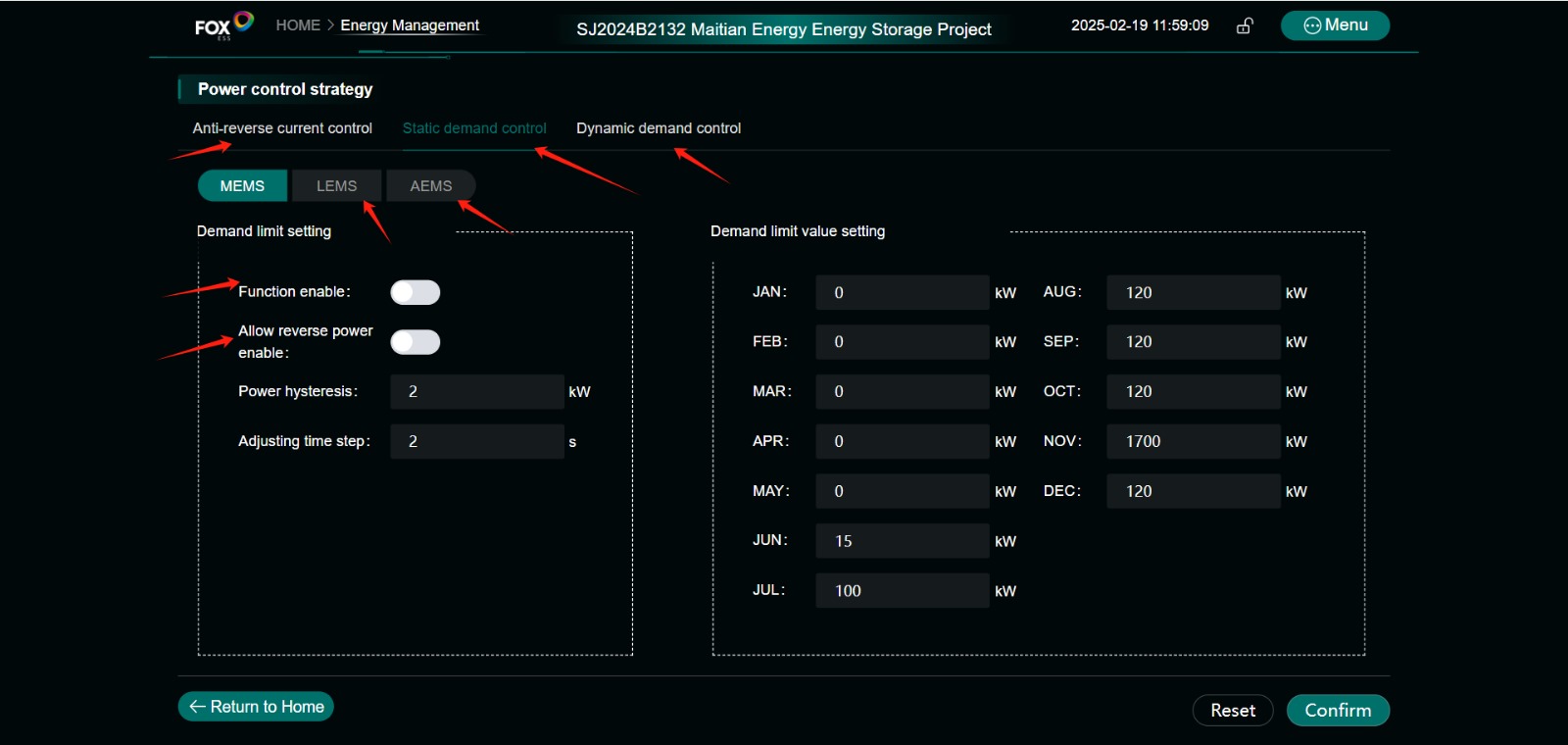The width and height of the screenshot is (1568, 745).
Task: Switch to Anti-reverse current control tab
Action: click(x=282, y=128)
